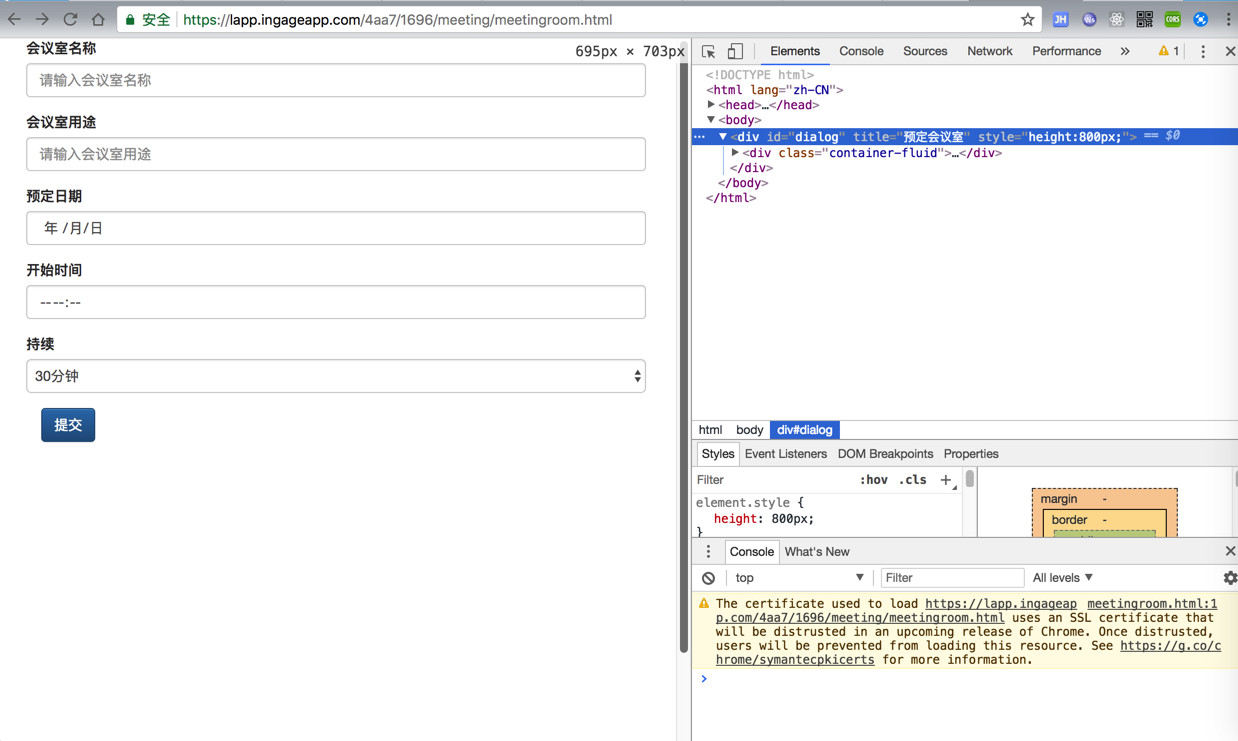Open console settings gear
Screen dimensions: 1238x741
tap(1230, 578)
